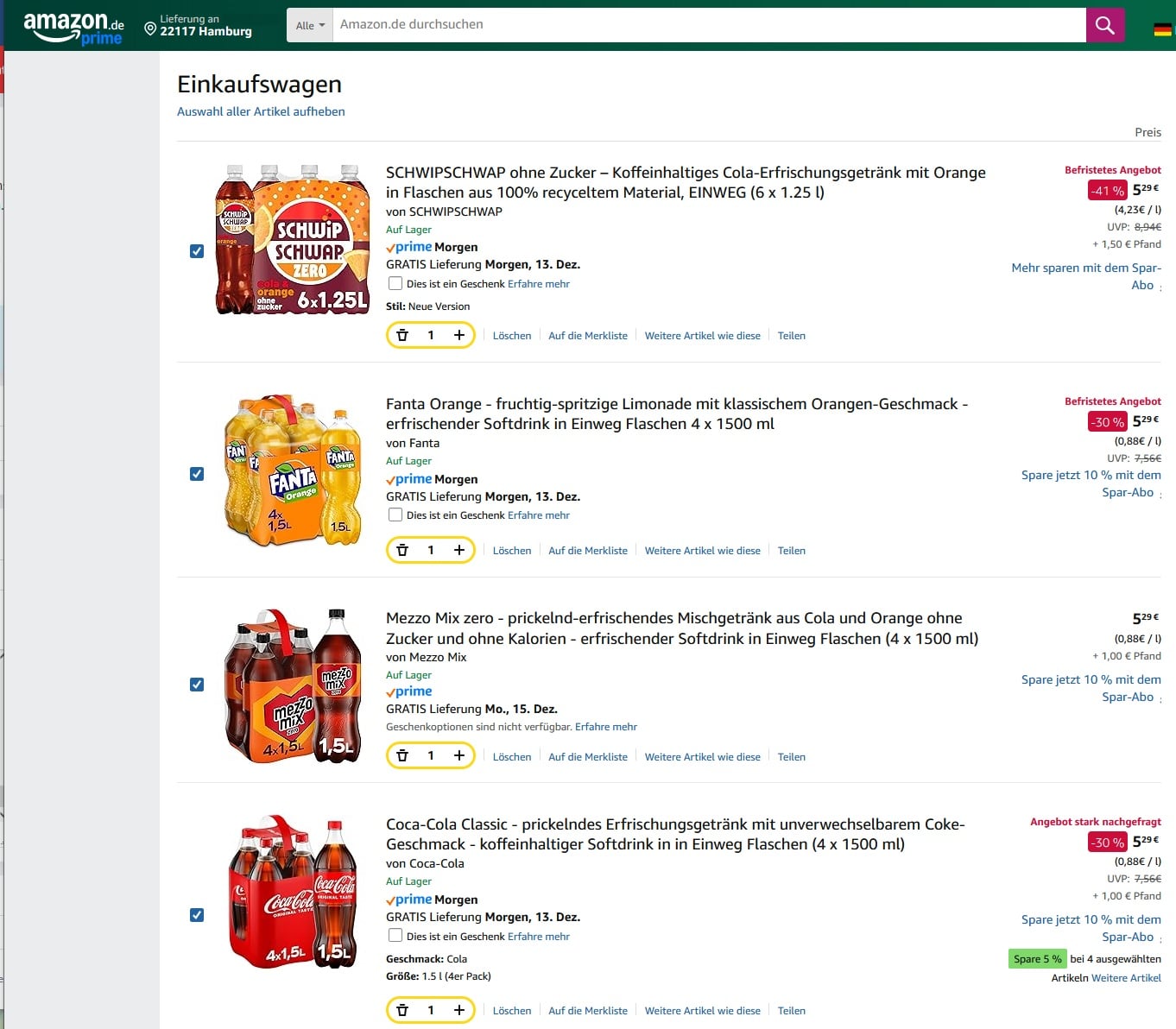The height and width of the screenshot is (1029, 1176).
Task: Uncheck the SchwipSchwap item selection checkbox
Action: coord(197,251)
